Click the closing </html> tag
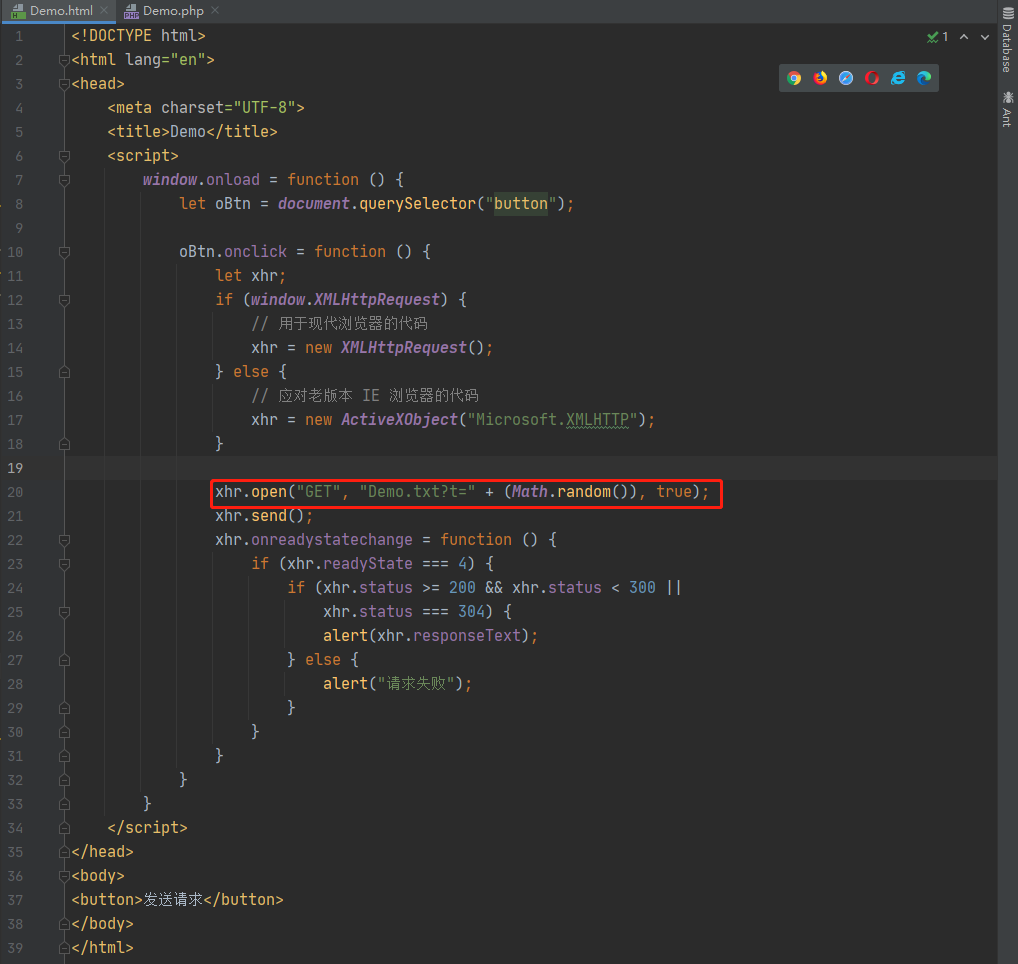The height and width of the screenshot is (964, 1018). click(x=103, y=948)
